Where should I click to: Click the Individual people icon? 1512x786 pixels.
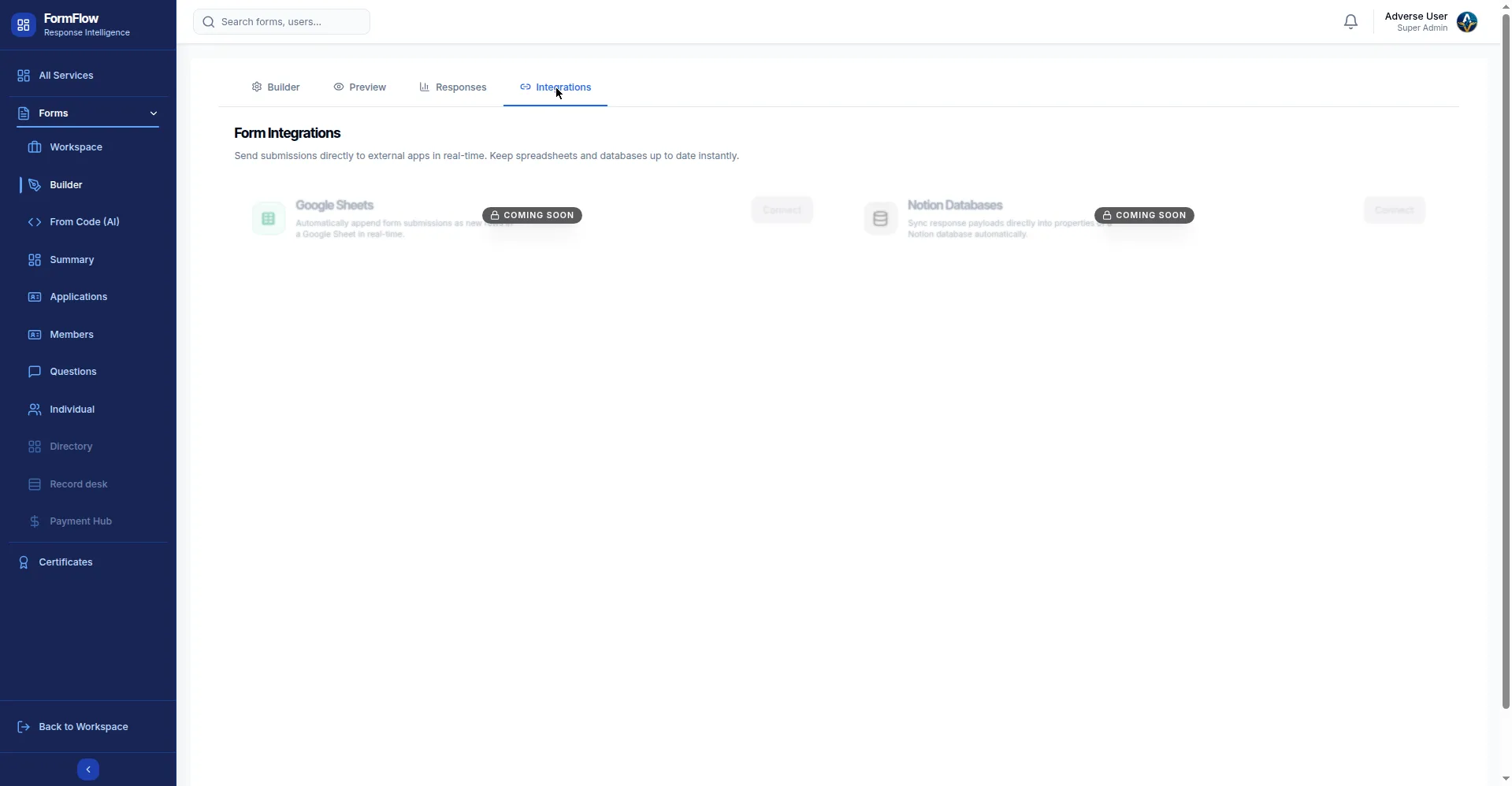[x=35, y=410]
